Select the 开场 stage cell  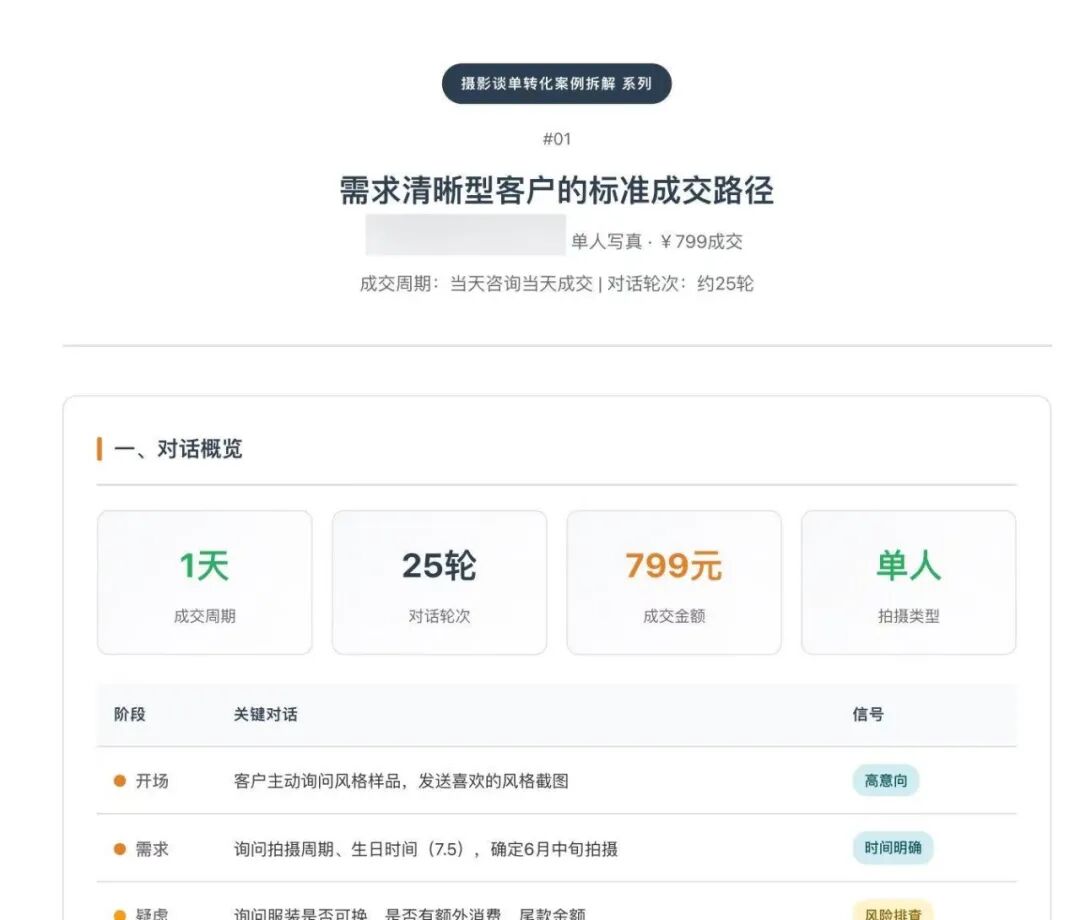141,781
